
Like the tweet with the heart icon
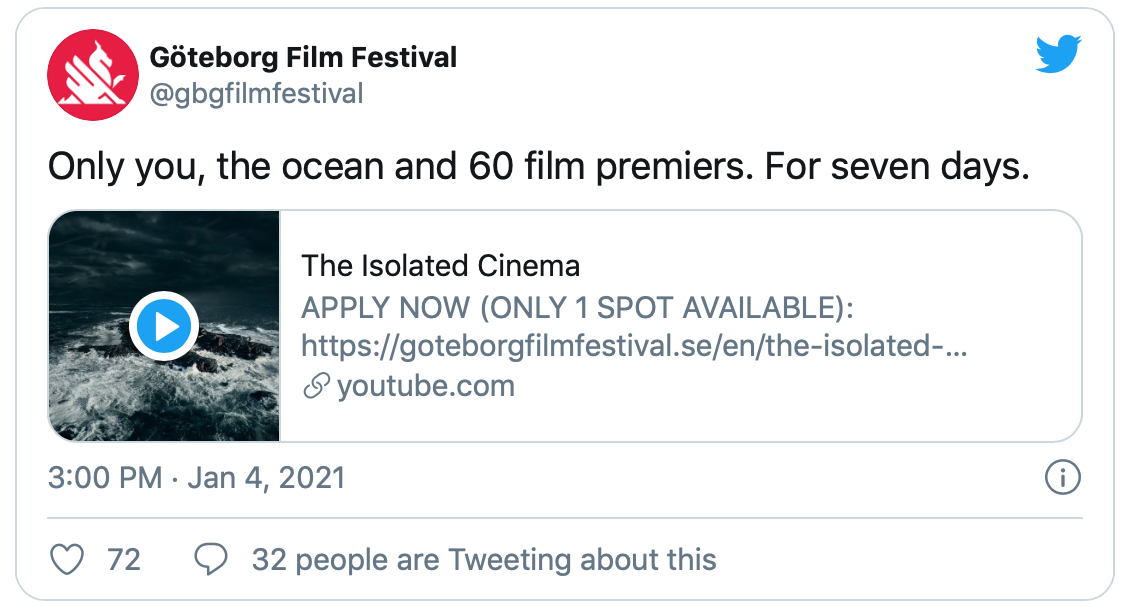67,559
